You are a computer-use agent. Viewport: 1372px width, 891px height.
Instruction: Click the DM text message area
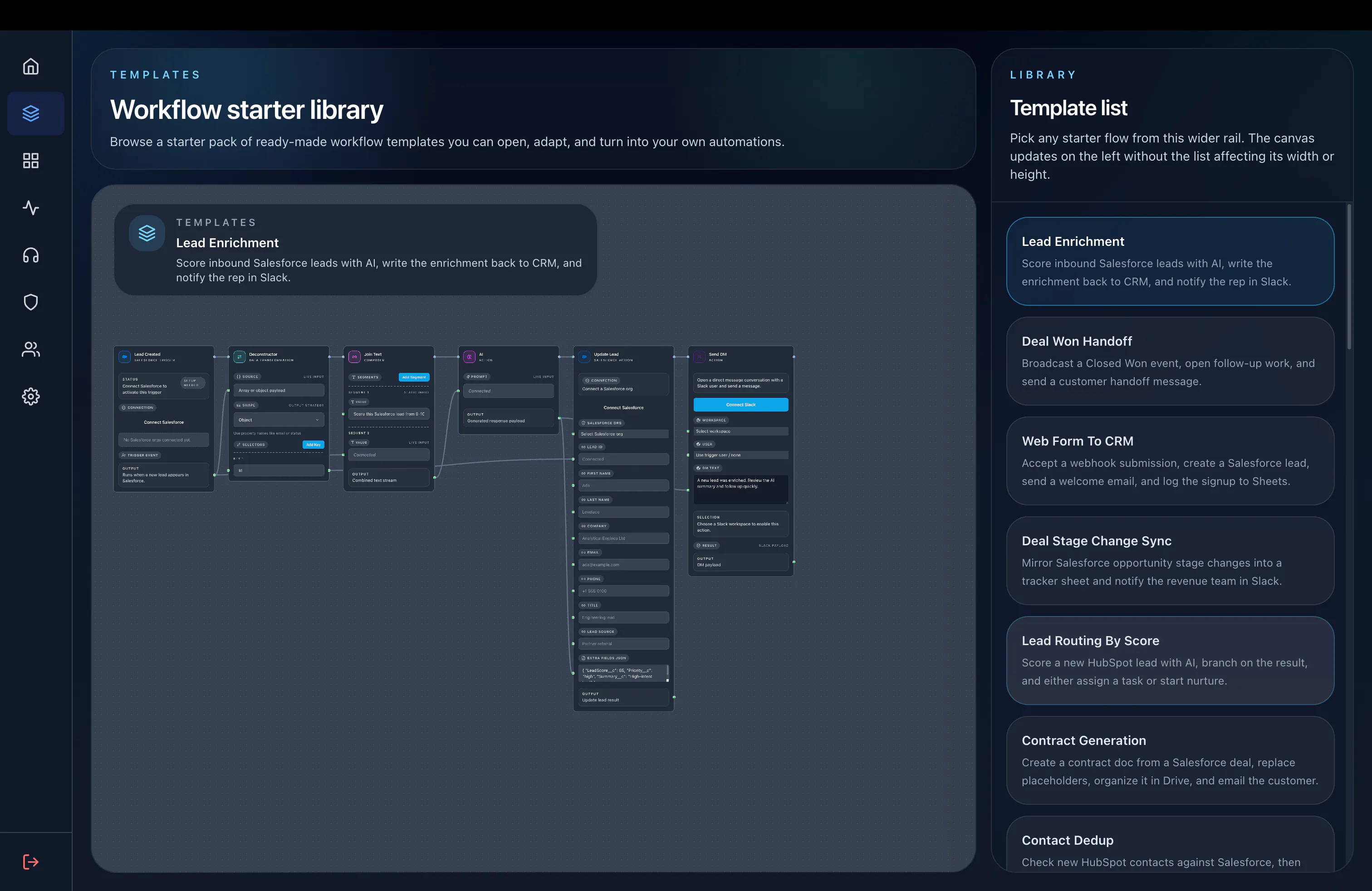point(741,490)
